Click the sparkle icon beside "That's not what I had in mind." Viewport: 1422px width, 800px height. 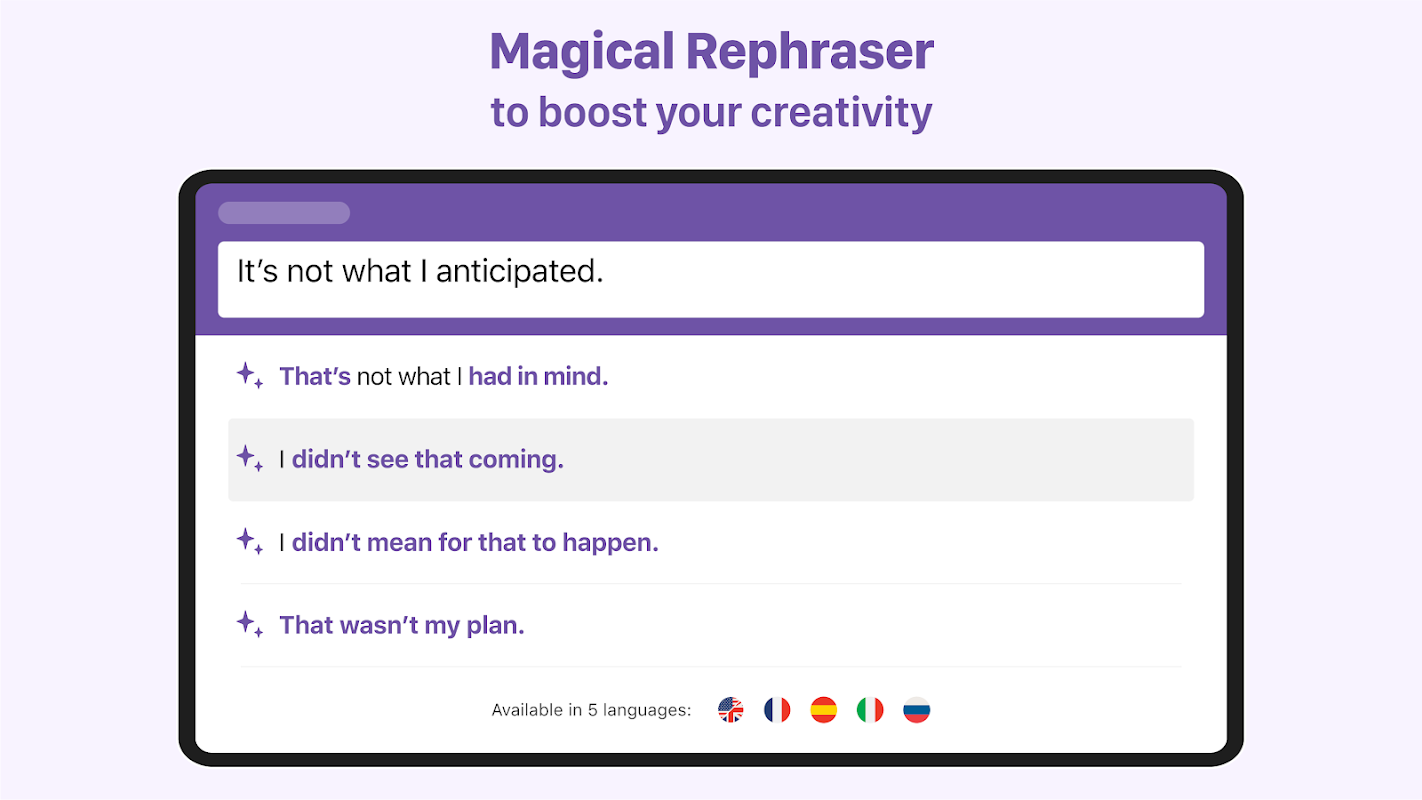coord(250,376)
